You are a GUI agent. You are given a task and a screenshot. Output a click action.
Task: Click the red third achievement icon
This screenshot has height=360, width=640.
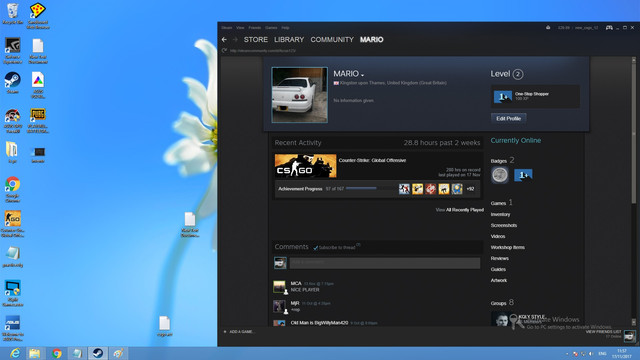click(x=431, y=189)
